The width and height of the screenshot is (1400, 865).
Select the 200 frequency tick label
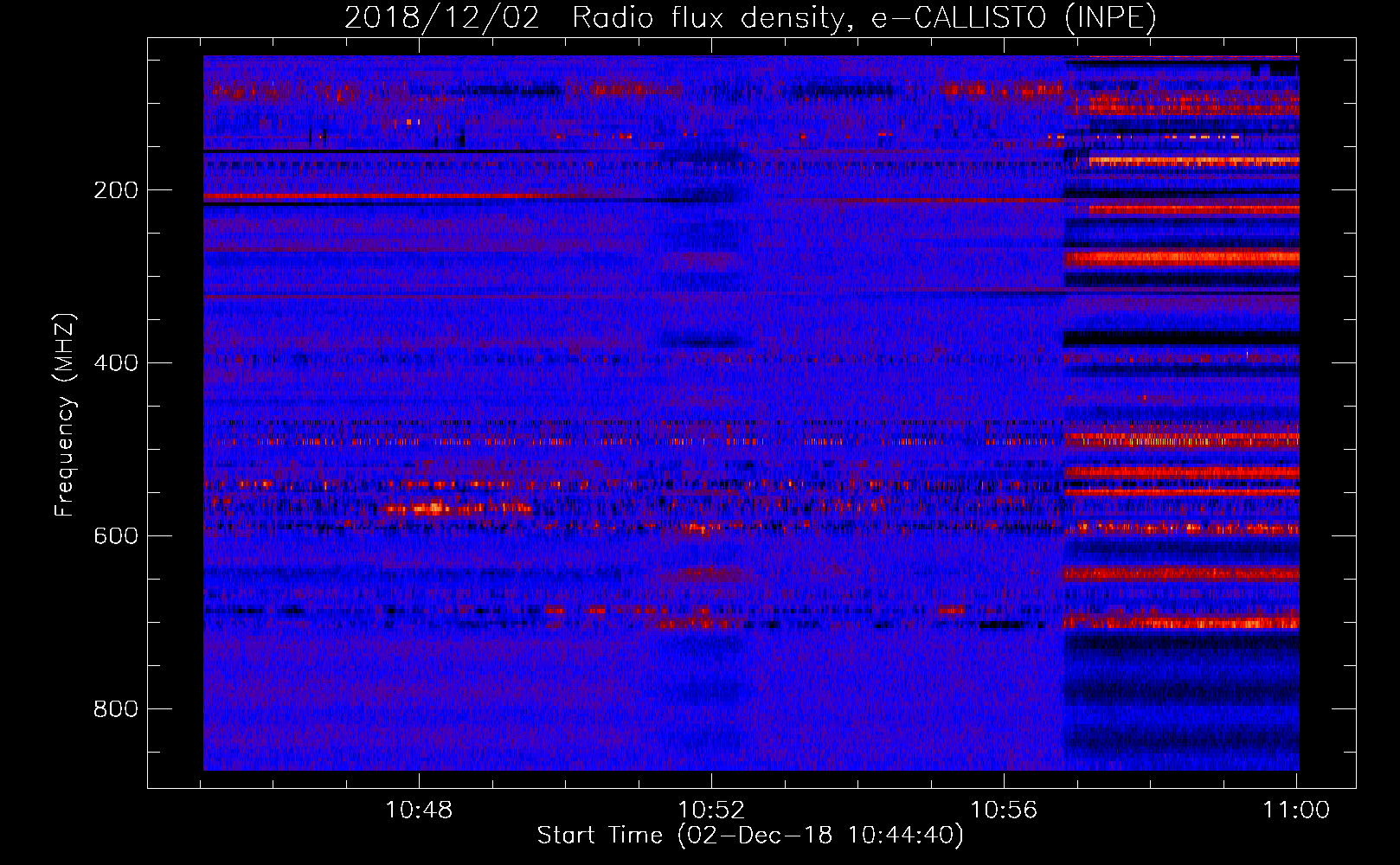pyautogui.click(x=116, y=190)
